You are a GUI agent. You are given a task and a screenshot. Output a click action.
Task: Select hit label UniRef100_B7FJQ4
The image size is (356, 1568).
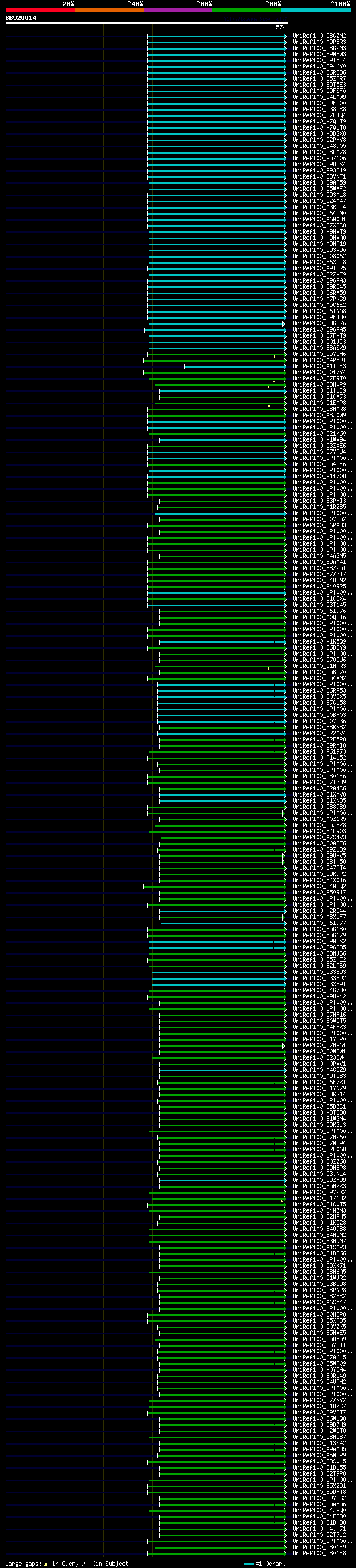(319, 116)
